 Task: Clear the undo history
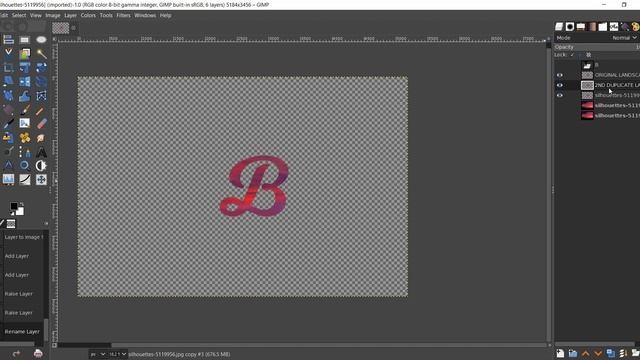[38, 353]
